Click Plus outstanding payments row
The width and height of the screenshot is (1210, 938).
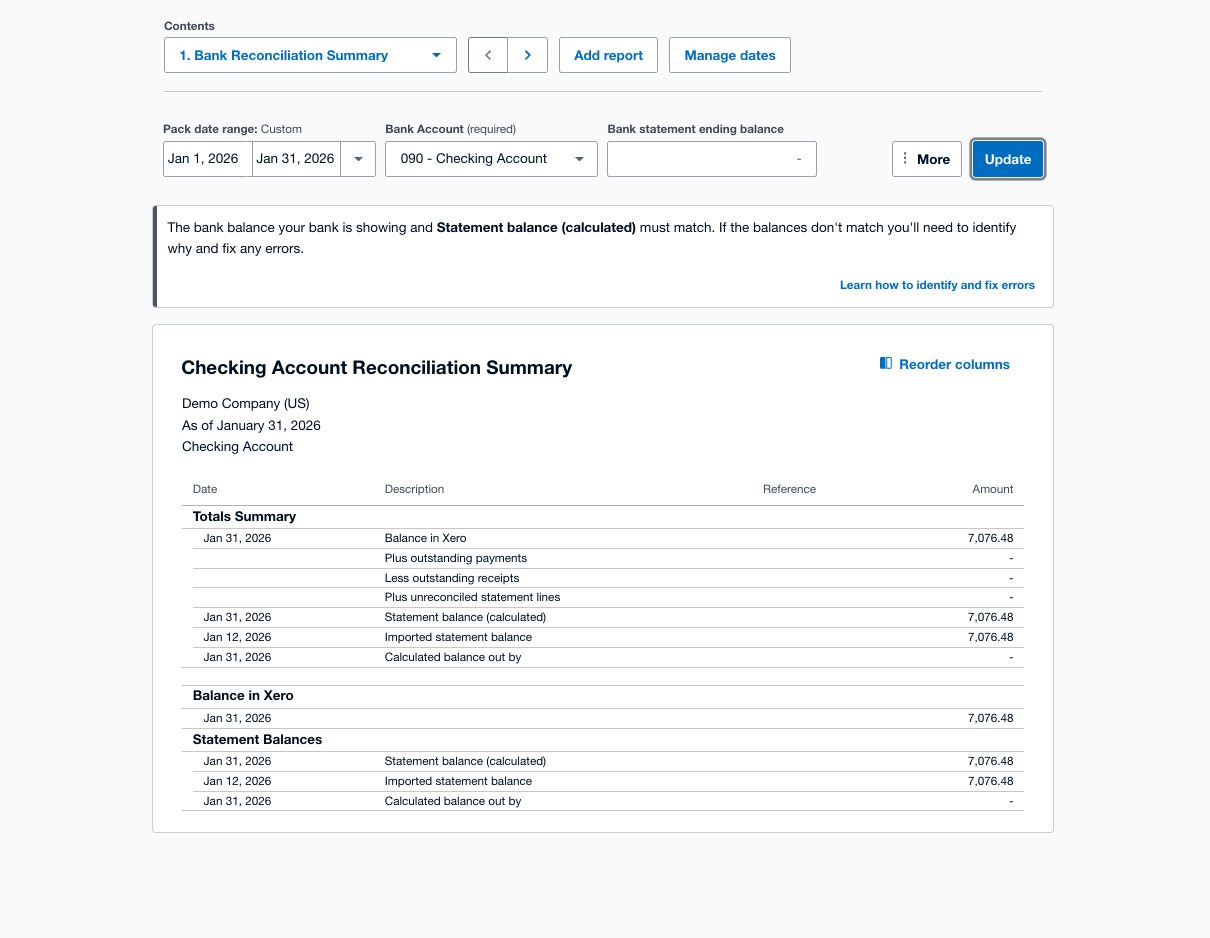603,558
